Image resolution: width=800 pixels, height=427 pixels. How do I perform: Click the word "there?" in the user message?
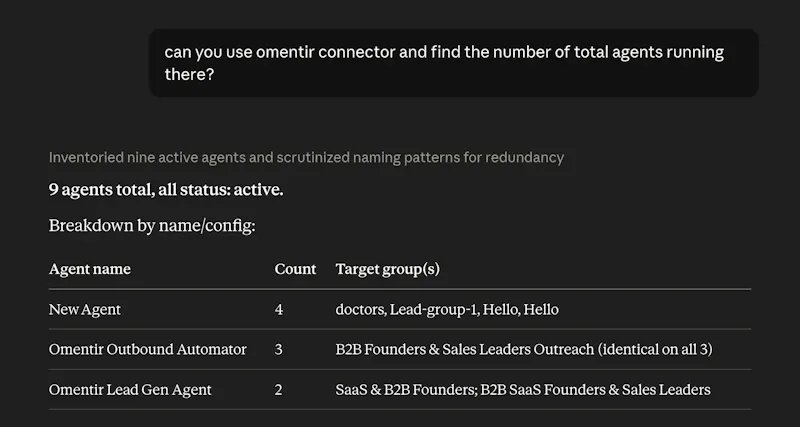189,74
